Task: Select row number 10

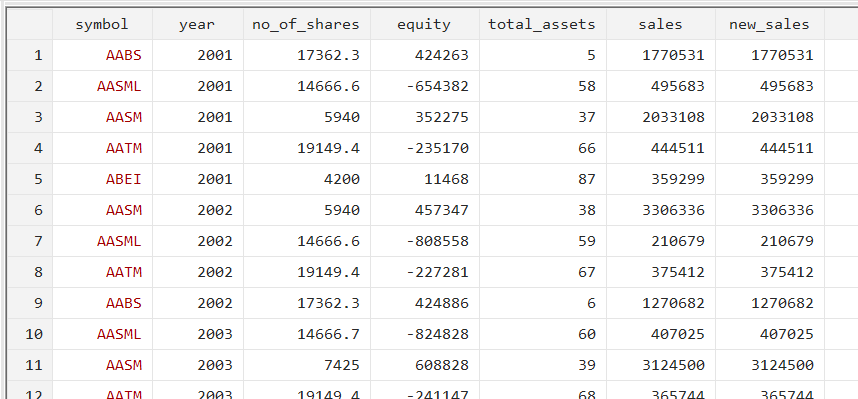Action: tap(30, 334)
